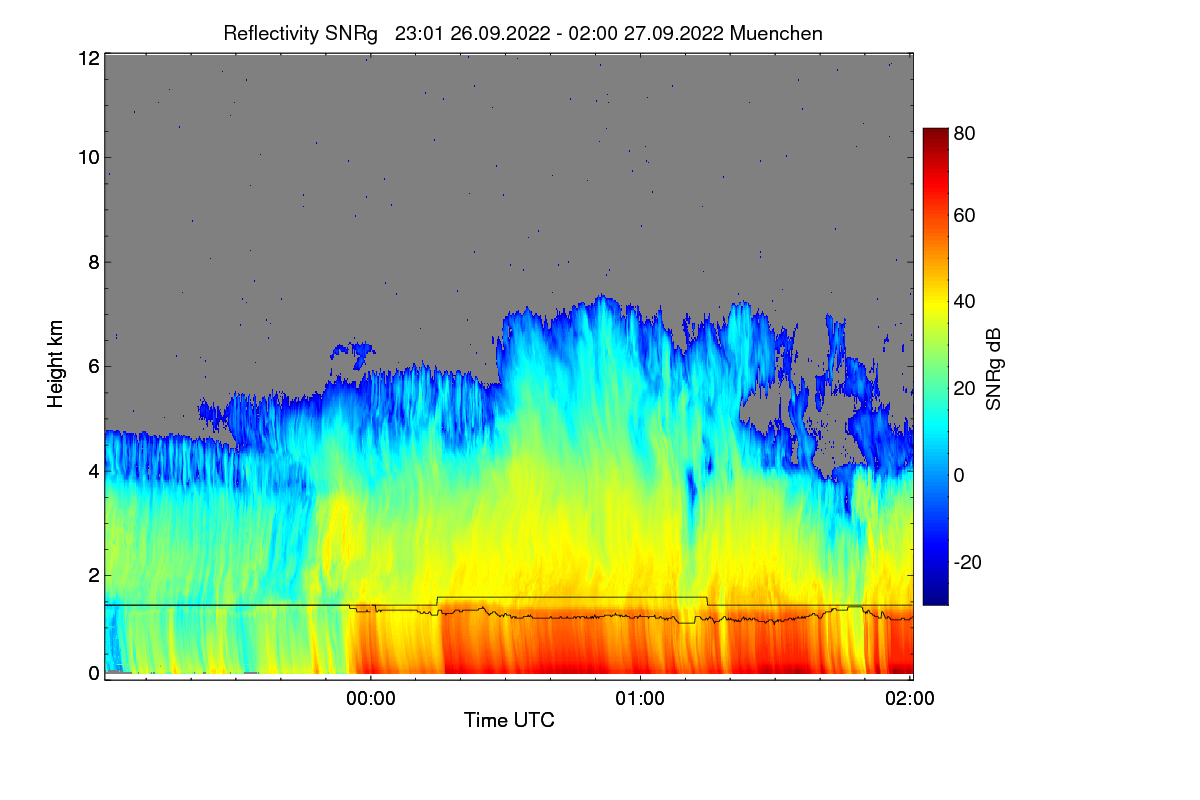Click the '02:00' time tick label
The height and width of the screenshot is (800, 1200).
coord(910,700)
